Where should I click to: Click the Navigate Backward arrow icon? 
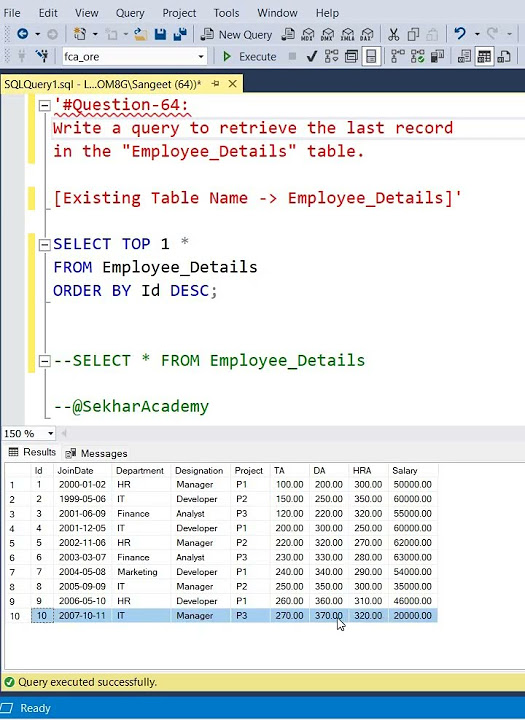(23, 34)
